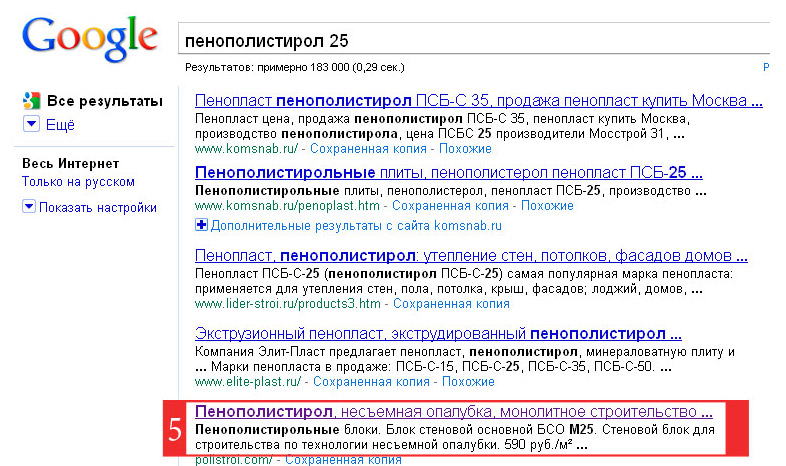This screenshot has height=466, width=786.
Task: Open the Ещё link in the sidebar
Action: pos(60,125)
